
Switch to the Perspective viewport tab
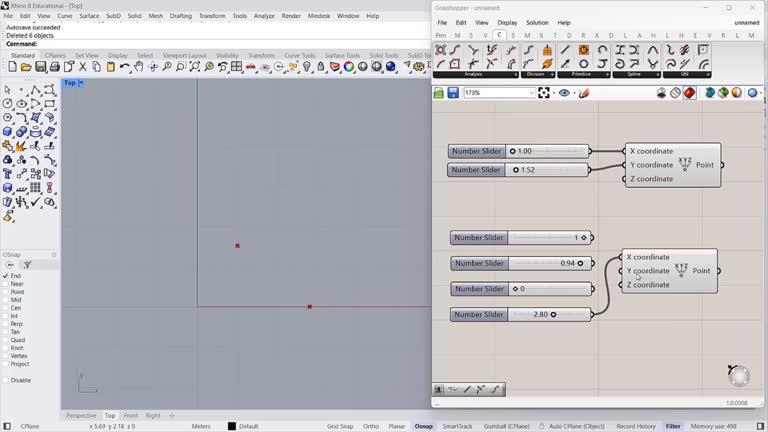[81, 415]
